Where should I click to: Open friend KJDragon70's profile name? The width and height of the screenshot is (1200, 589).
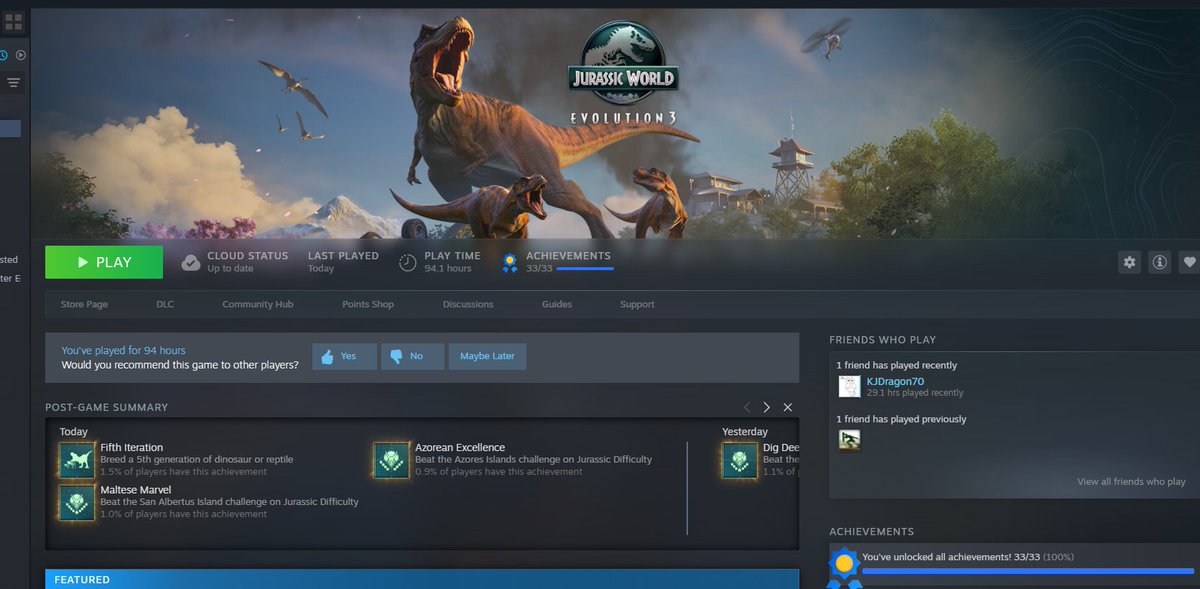coord(895,381)
